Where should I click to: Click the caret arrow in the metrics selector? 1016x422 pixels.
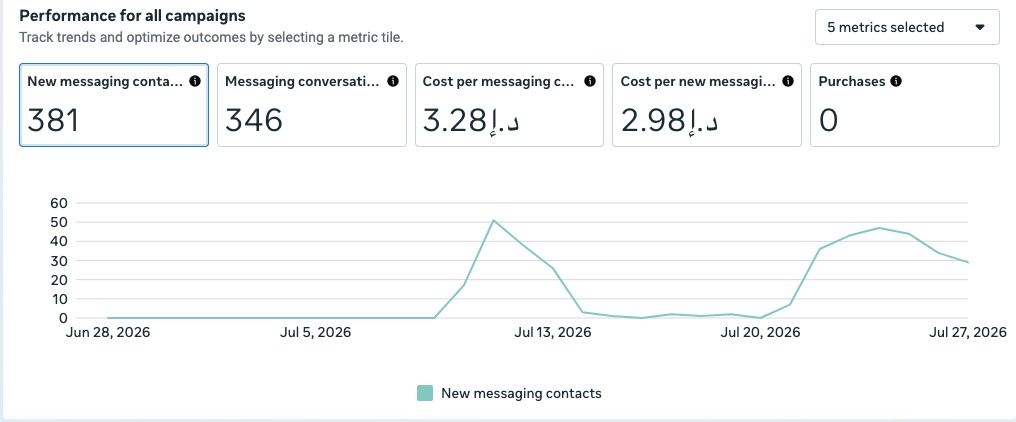[980, 27]
